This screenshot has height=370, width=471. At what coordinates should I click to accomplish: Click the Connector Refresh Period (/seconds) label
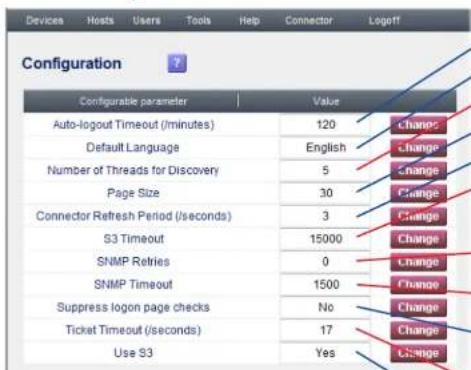[133, 216]
